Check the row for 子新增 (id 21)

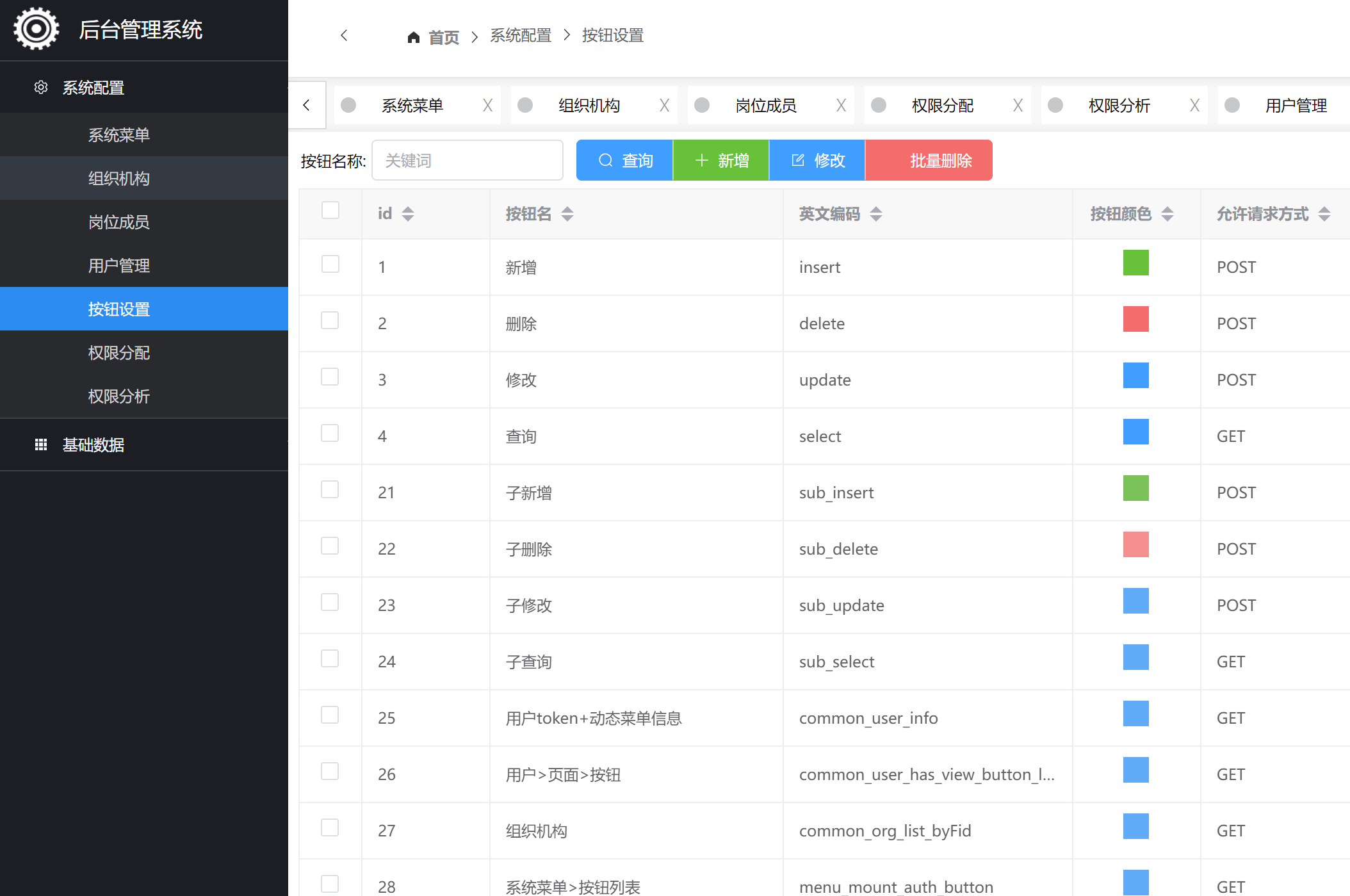330,490
